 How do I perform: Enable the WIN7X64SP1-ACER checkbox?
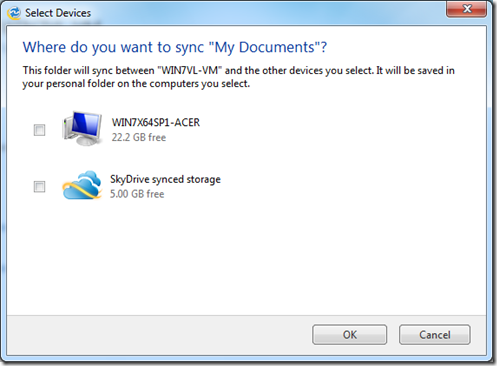[x=39, y=130]
